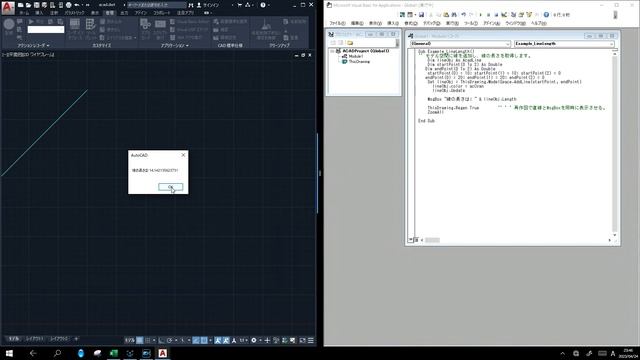Image resolution: width=640 pixels, height=360 pixels.
Task: Click the Action Recorder record button
Action: click(9, 25)
